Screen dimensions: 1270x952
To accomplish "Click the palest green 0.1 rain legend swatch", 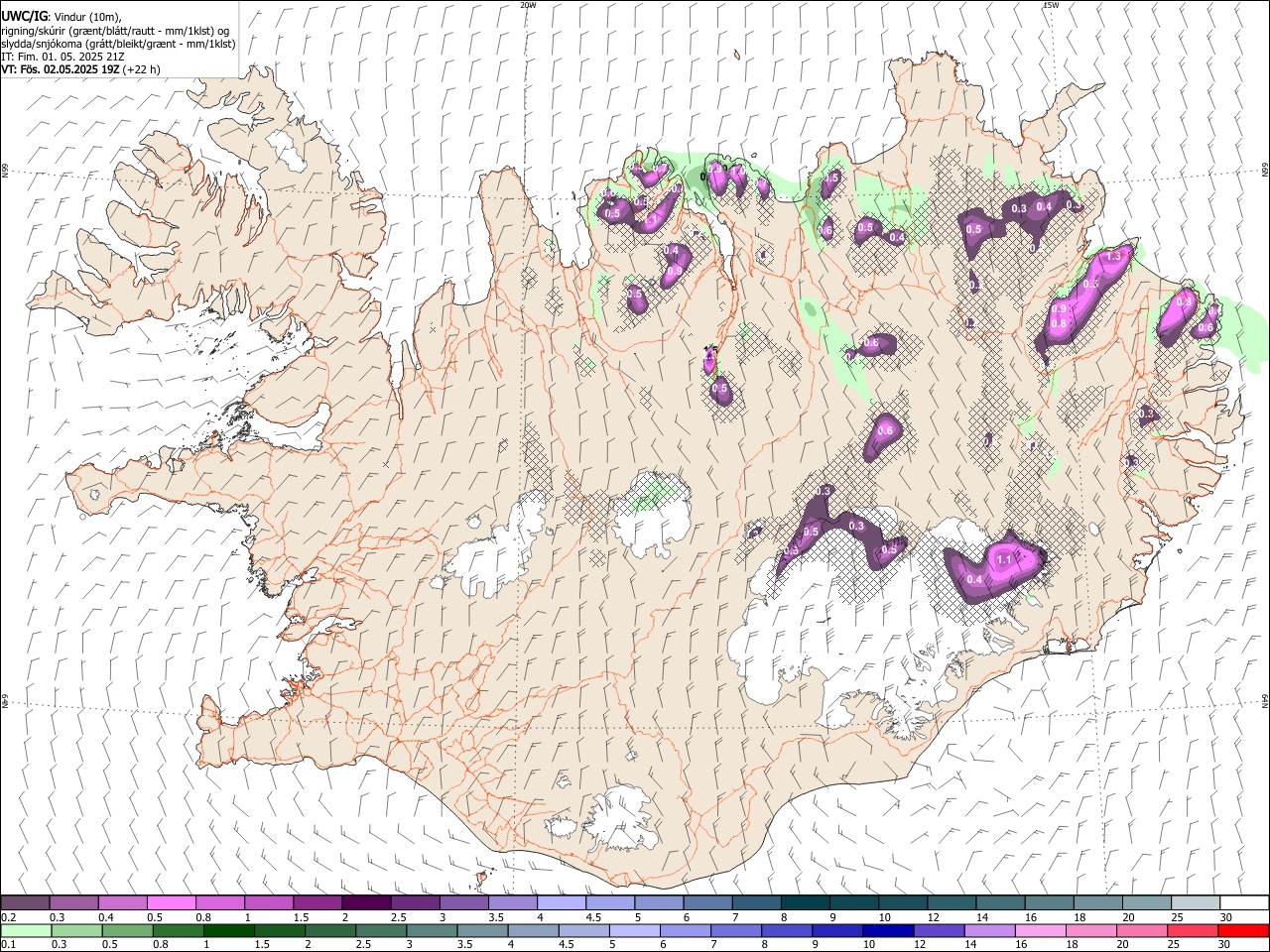I will click(26, 930).
